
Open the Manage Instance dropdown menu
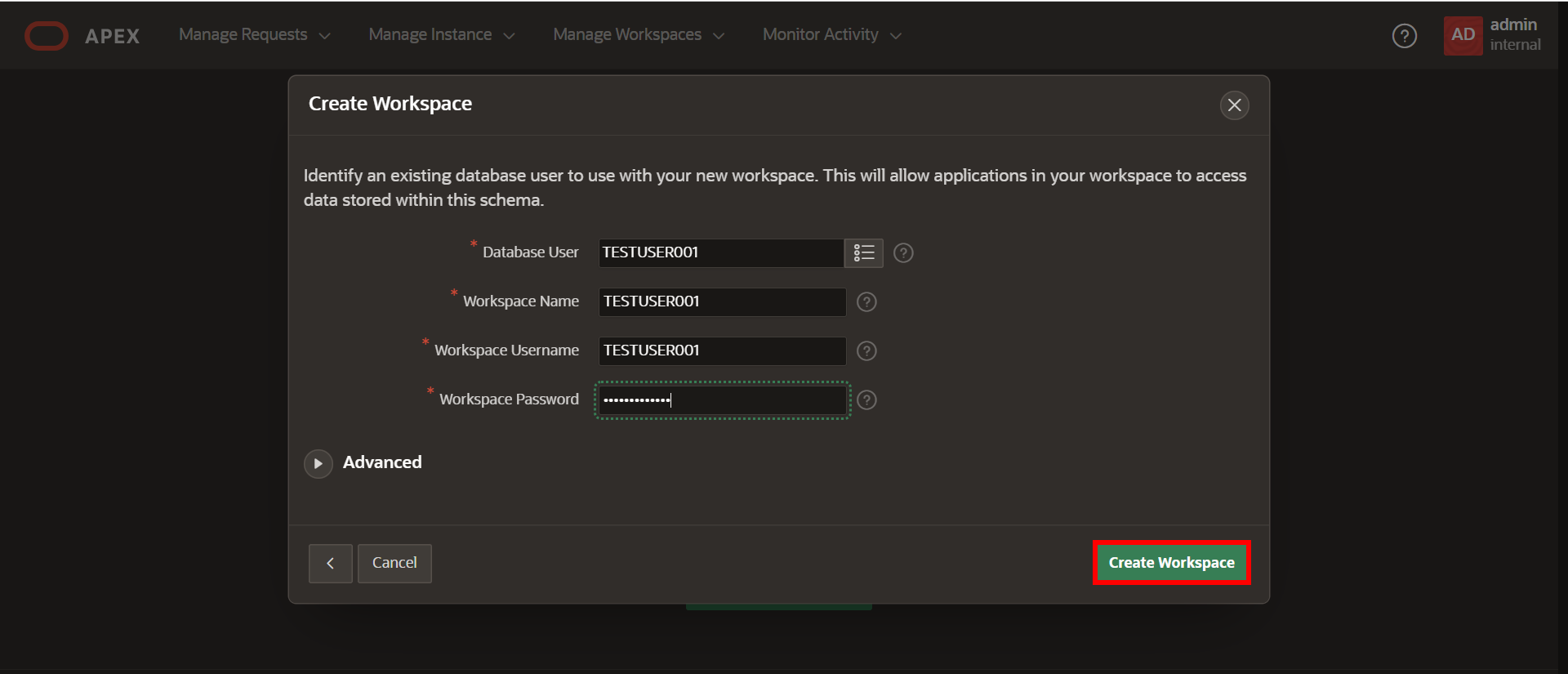[x=441, y=35]
